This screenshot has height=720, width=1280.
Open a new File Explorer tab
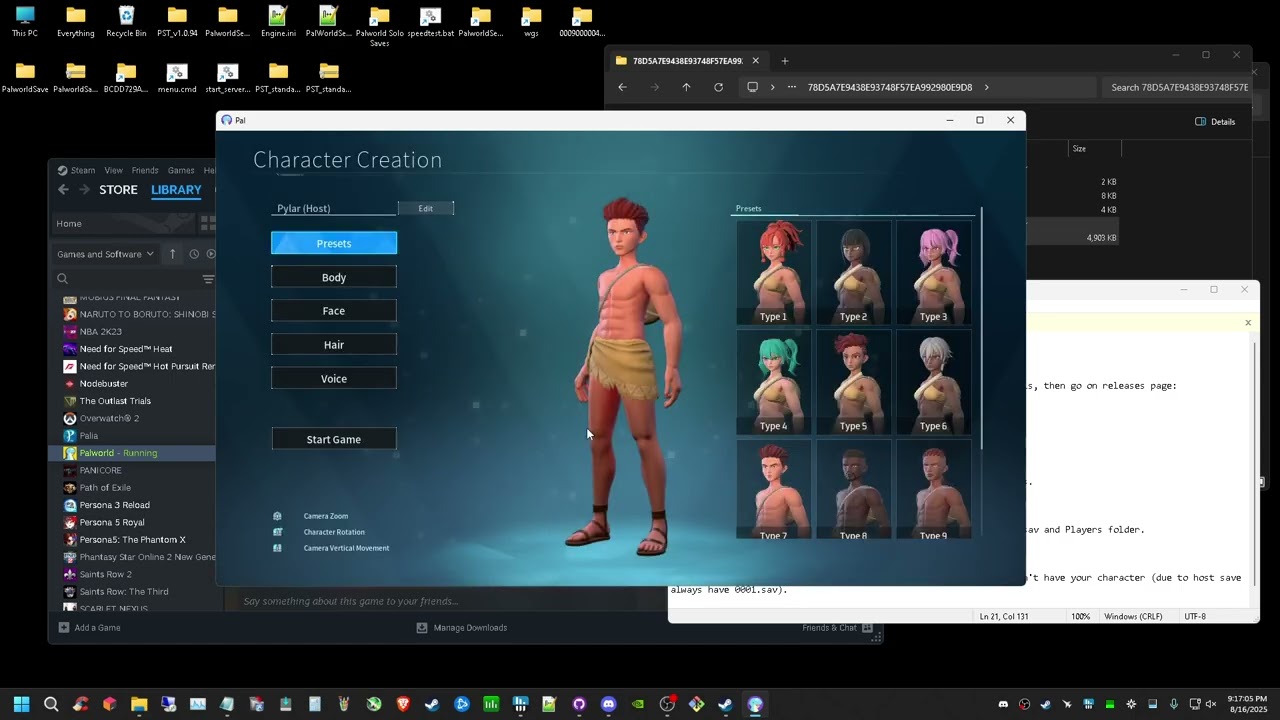pos(785,61)
